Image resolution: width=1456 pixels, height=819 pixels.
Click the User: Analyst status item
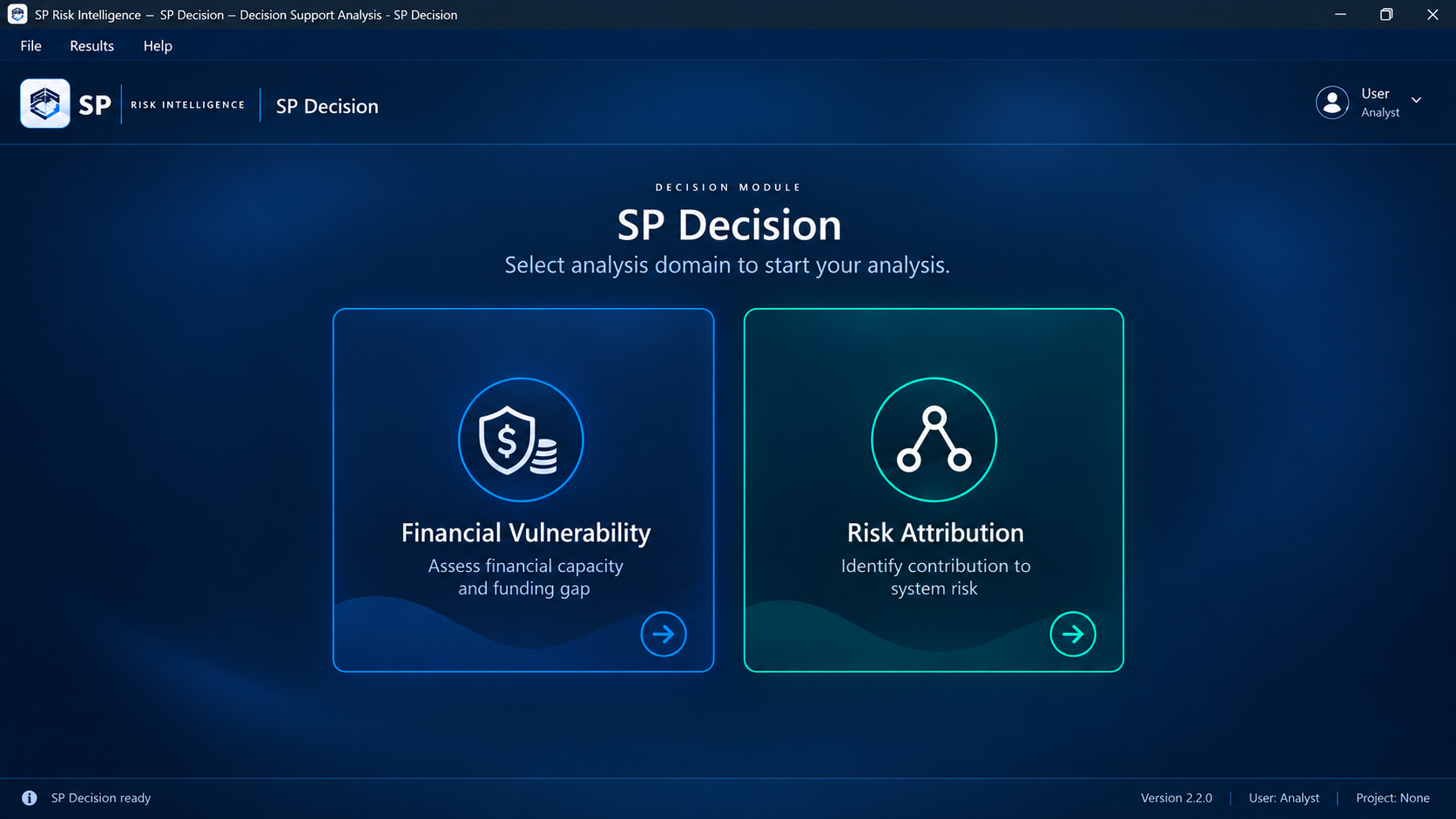1284,798
